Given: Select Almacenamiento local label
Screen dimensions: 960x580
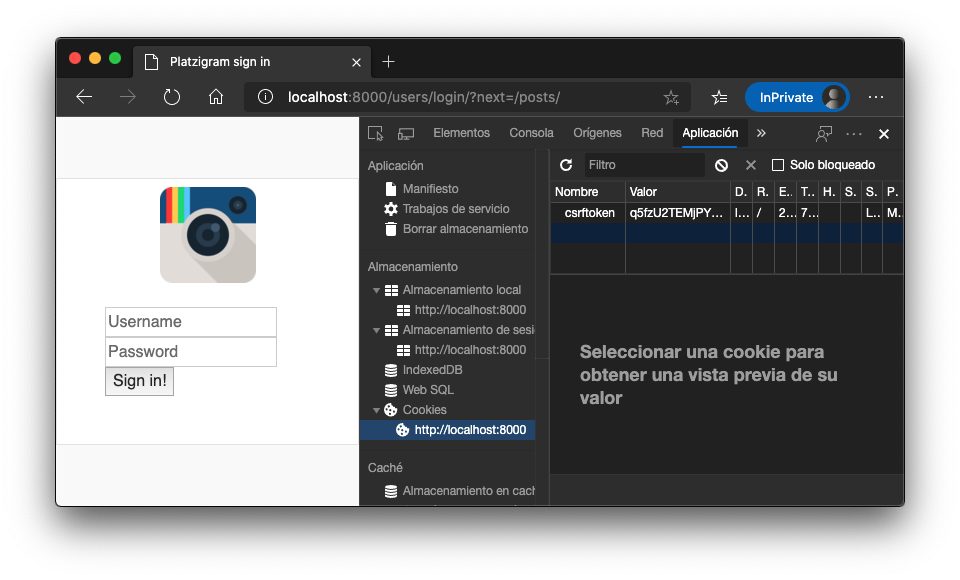Looking at the screenshot, I should pos(462,290).
